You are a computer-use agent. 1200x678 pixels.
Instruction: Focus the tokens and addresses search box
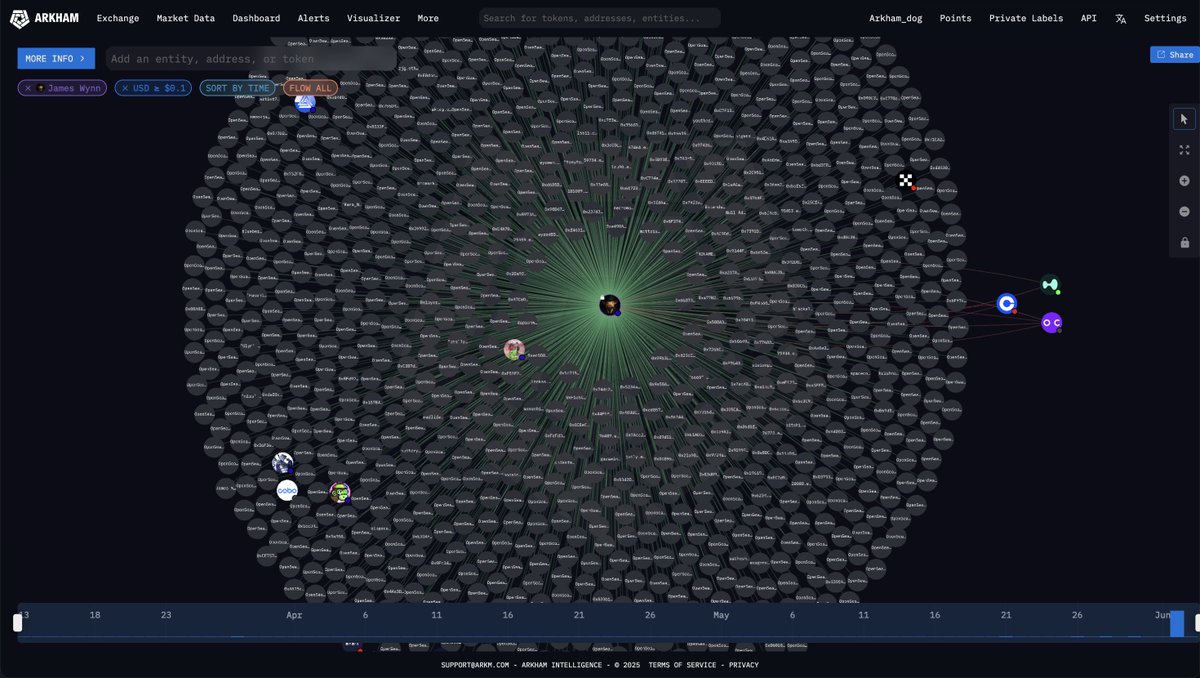(599, 18)
